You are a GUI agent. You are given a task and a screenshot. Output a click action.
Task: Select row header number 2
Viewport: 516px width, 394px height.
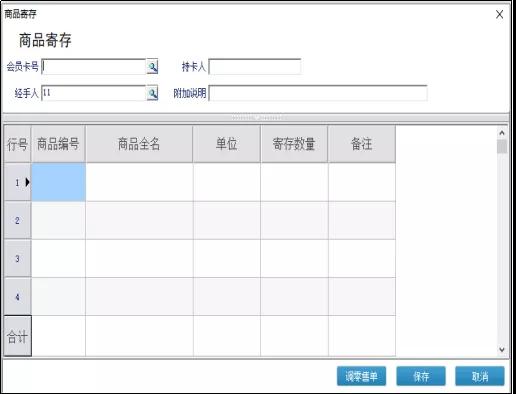pyautogui.click(x=18, y=220)
